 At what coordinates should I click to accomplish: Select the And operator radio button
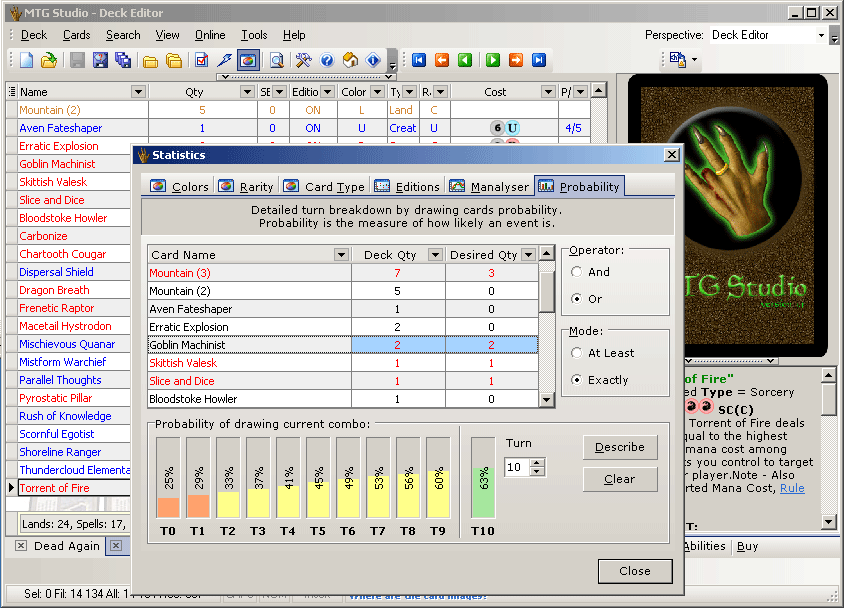point(576,272)
